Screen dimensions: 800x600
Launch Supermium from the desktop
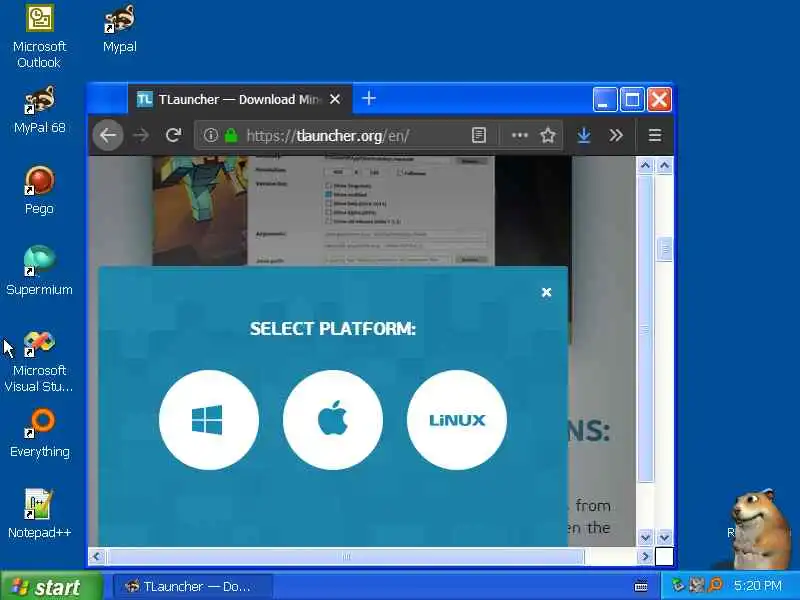point(39,271)
